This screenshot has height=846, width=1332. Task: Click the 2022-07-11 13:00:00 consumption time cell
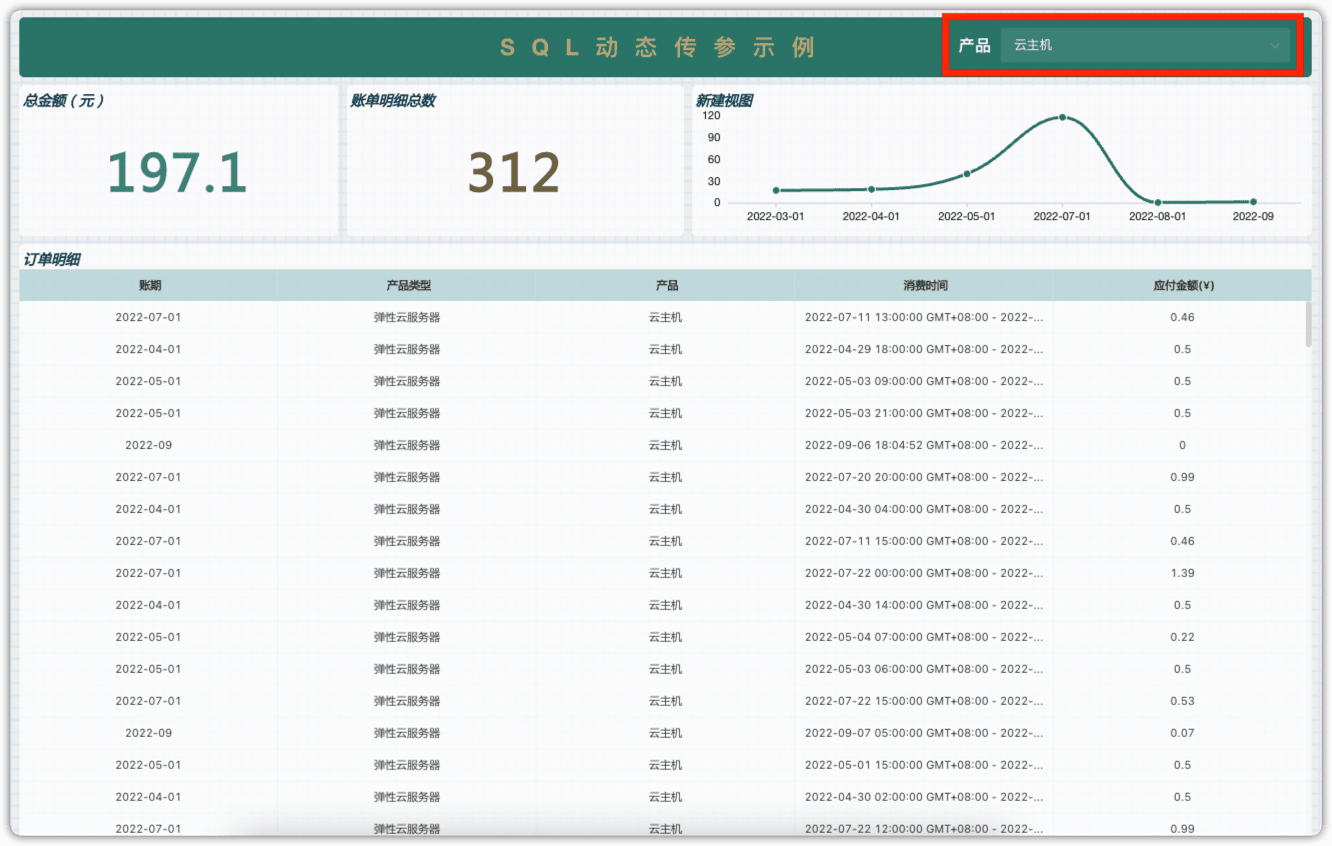pyautogui.click(x=924, y=317)
